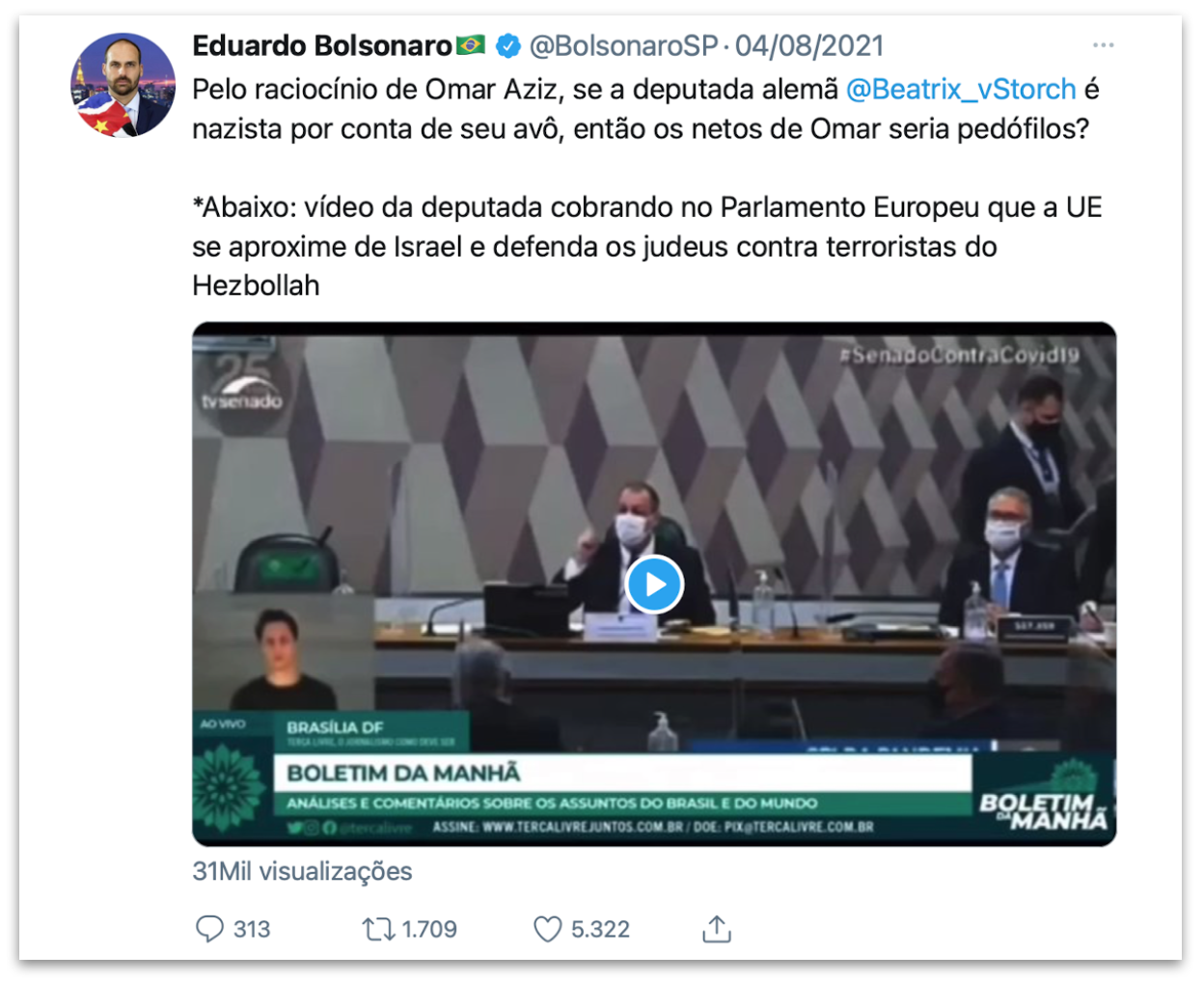
Task: Click the Brazil flag emoji by name
Action: point(471,45)
